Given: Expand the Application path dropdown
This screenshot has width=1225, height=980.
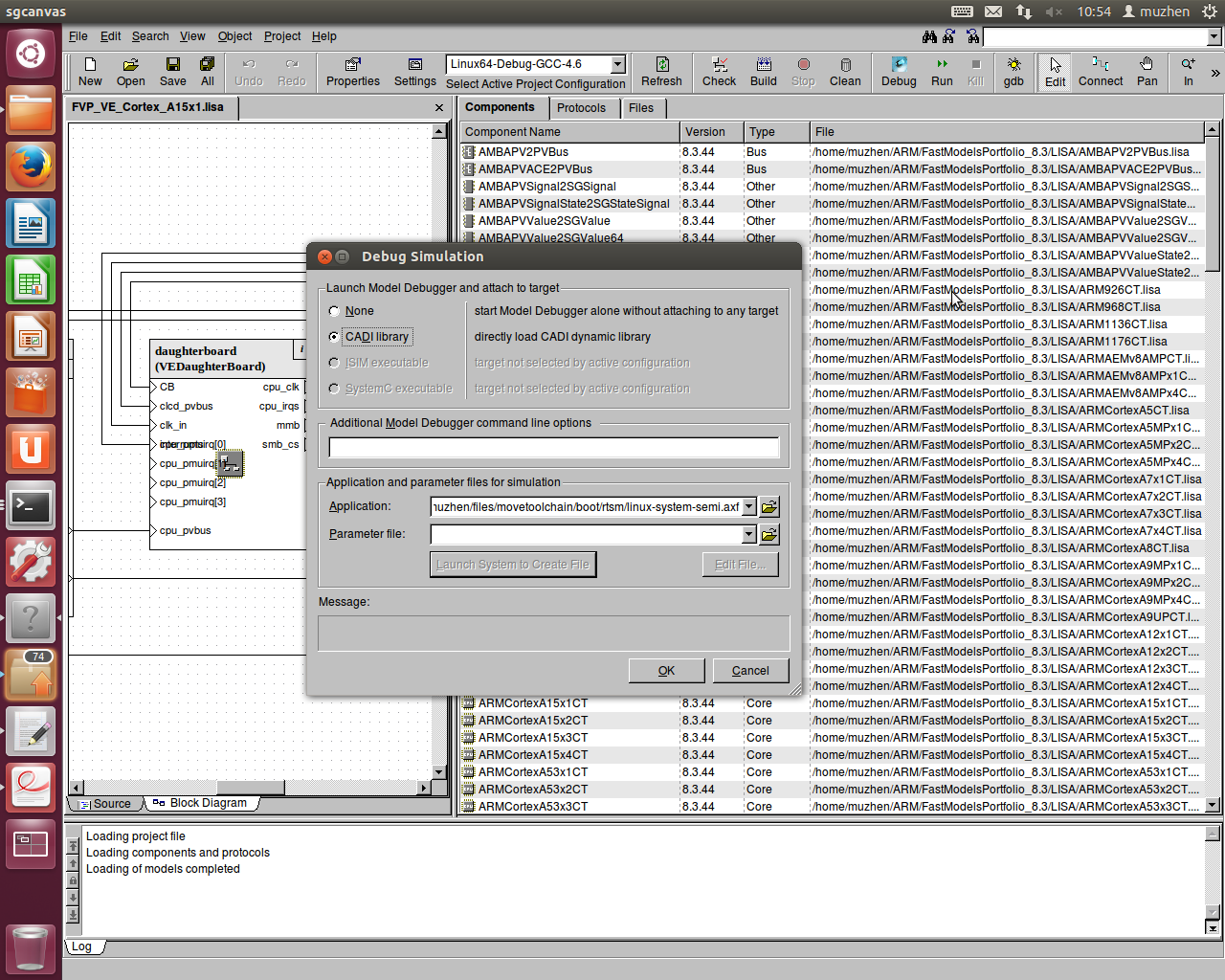Looking at the screenshot, I should pos(749,507).
